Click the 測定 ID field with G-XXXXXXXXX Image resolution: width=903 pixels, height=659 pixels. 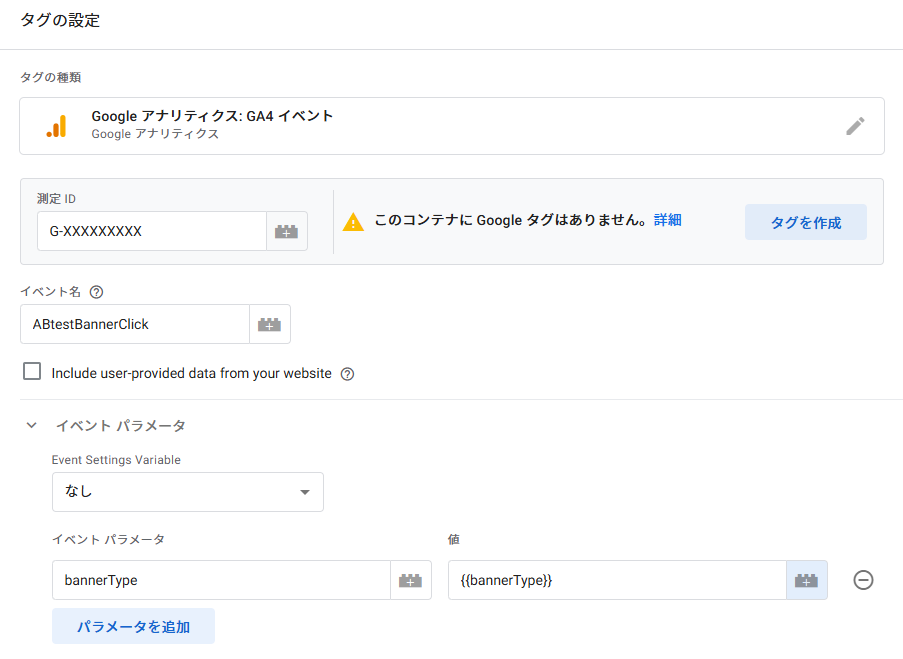[151, 231]
